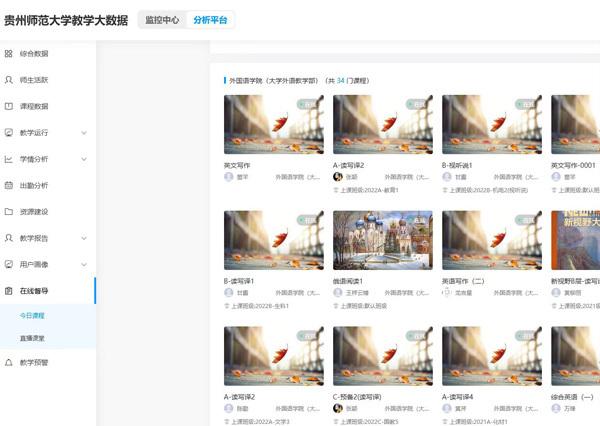
Task: Expand the 用户画像 submenu chevron
Action: (x=84, y=265)
